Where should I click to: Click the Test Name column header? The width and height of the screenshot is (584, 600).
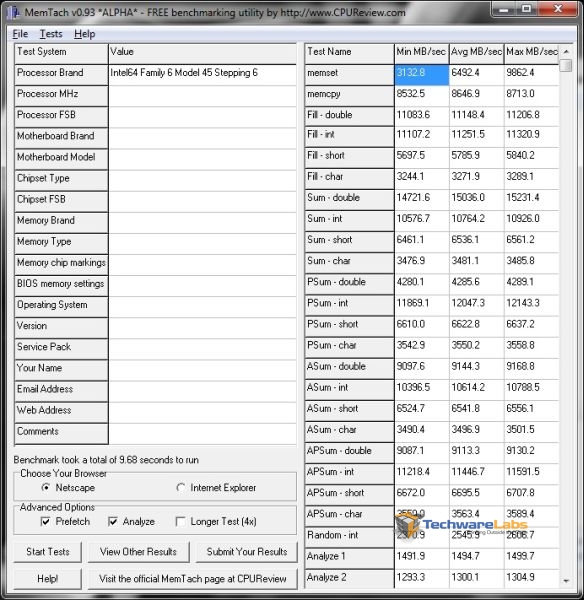tap(349, 54)
